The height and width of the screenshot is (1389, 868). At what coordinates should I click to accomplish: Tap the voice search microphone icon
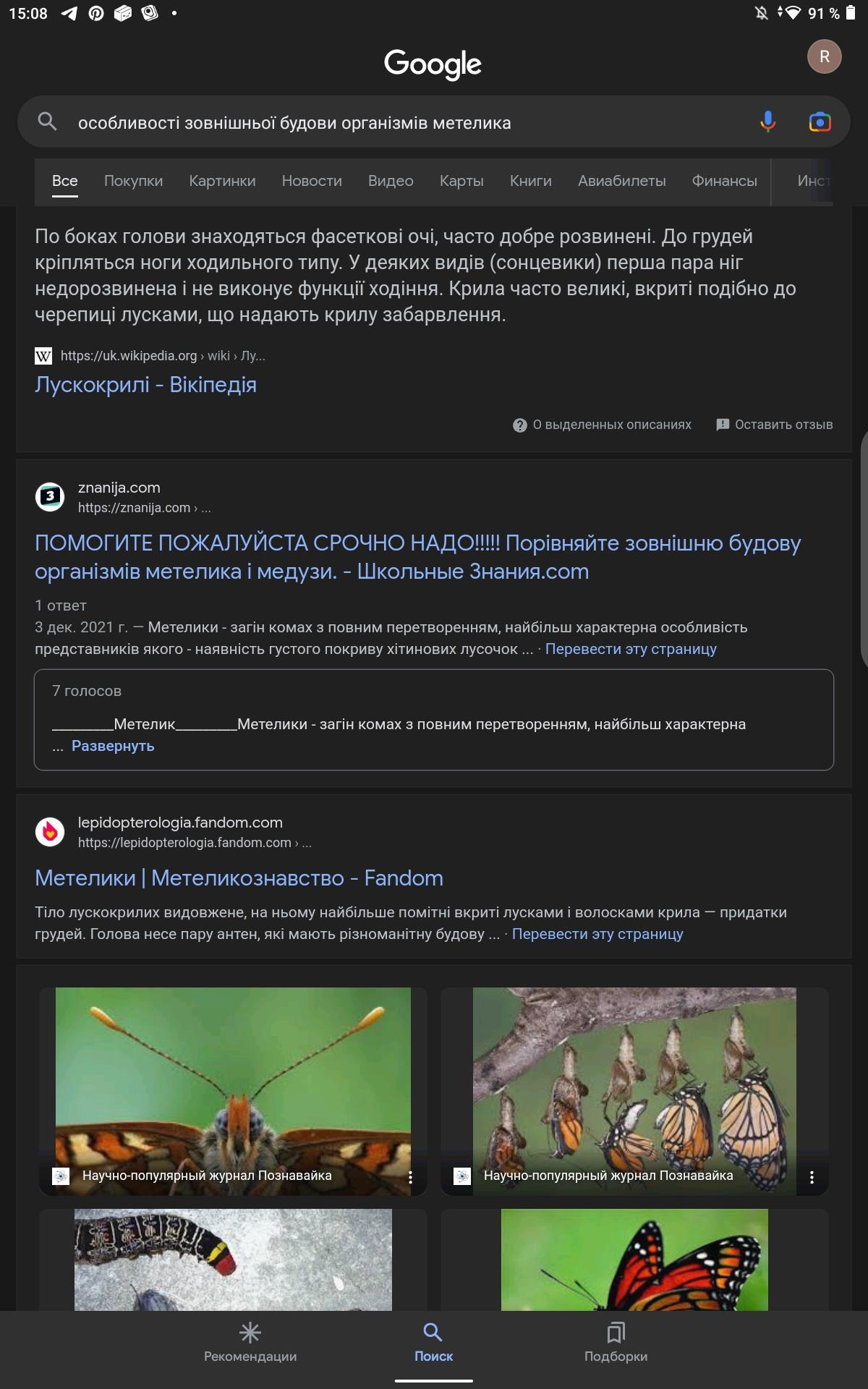pyautogui.click(x=767, y=122)
